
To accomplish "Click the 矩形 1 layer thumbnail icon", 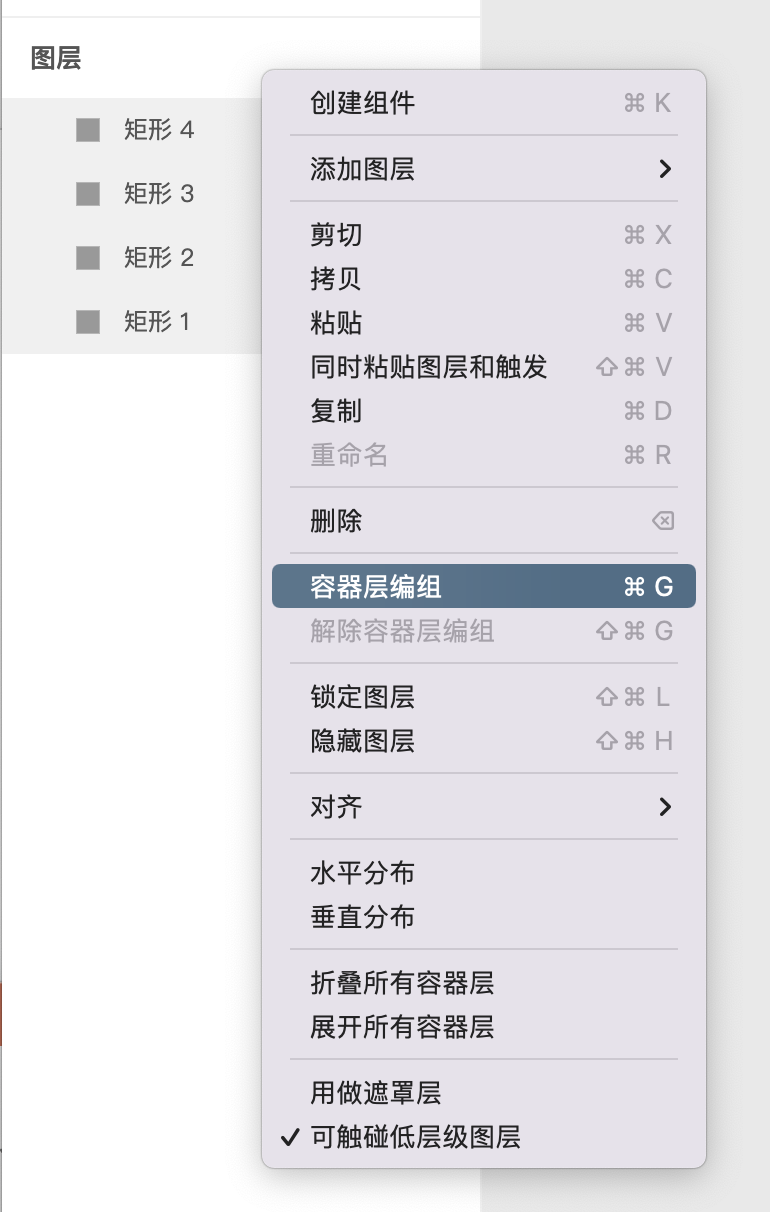I will pyautogui.click(x=87, y=322).
